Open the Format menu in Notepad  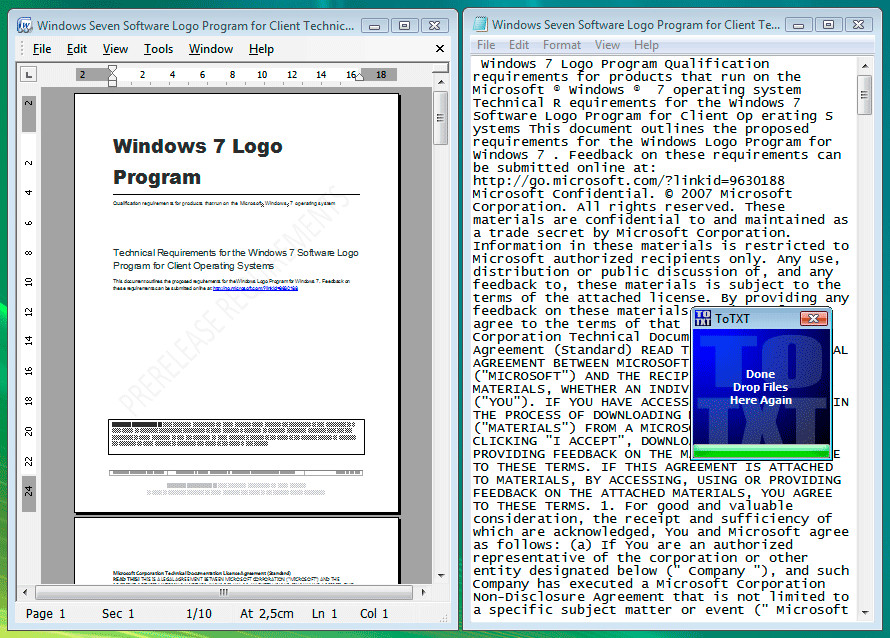coord(562,45)
